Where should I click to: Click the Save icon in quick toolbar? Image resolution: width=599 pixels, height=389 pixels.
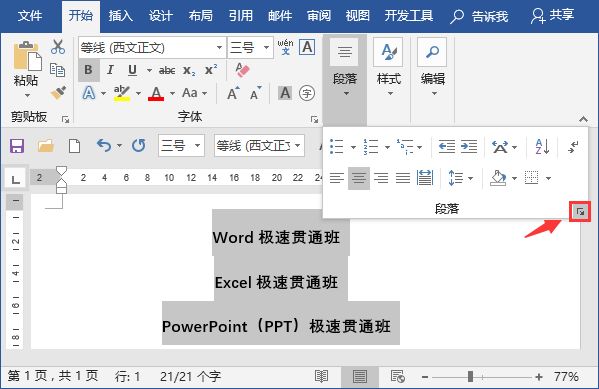17,146
